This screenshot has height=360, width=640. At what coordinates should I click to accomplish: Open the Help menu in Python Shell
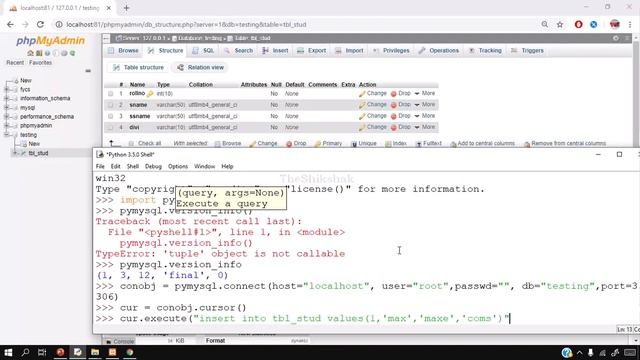click(x=227, y=167)
